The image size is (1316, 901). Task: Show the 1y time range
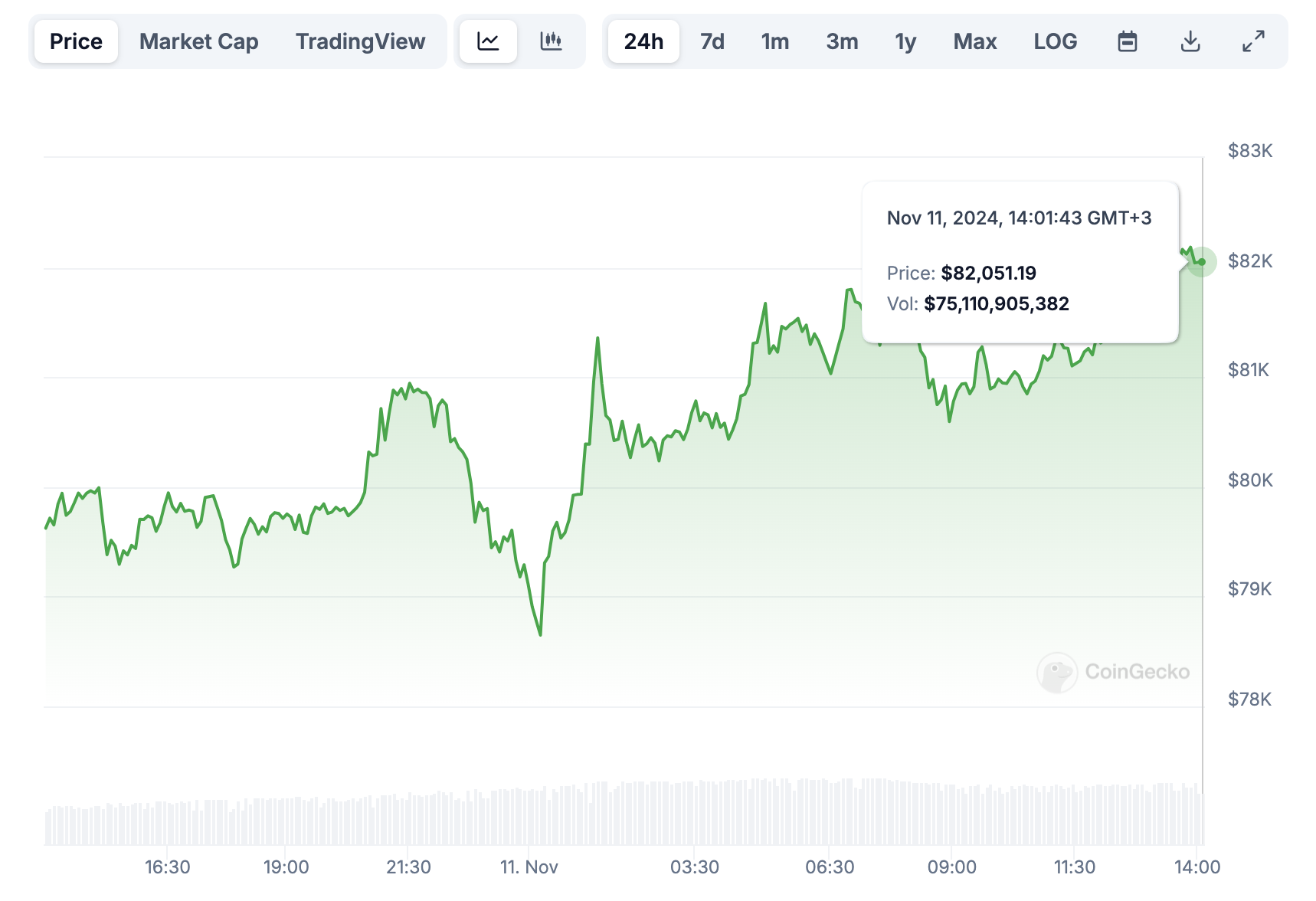coord(905,41)
